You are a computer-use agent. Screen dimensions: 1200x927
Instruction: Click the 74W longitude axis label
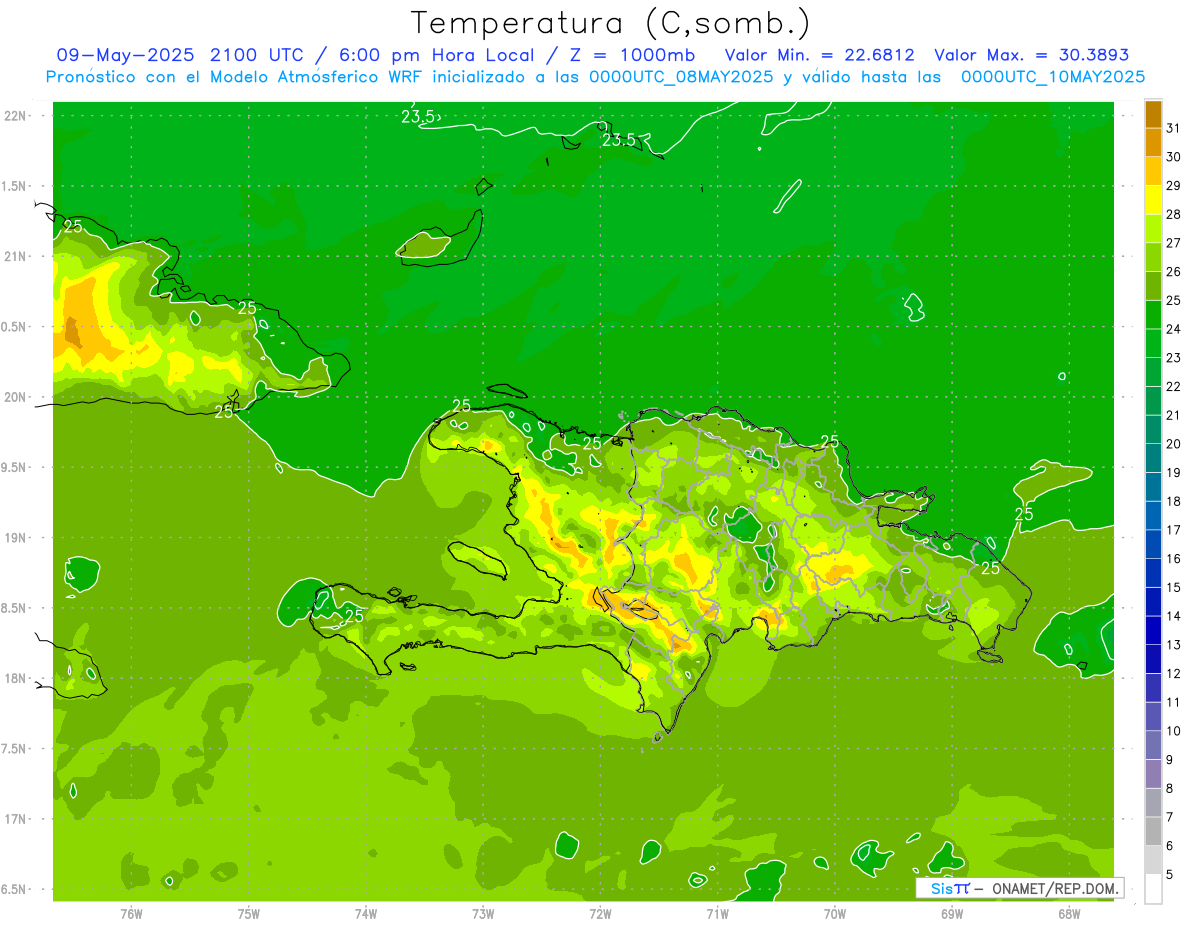coord(366,913)
